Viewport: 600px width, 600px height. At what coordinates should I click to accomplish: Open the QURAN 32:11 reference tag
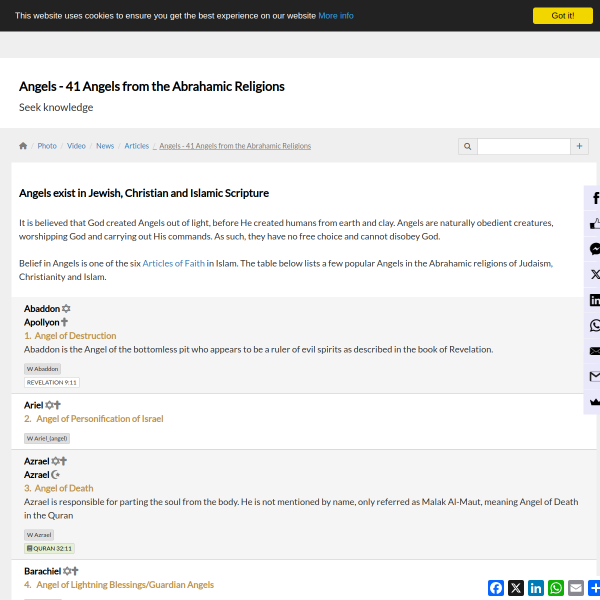pos(49,548)
